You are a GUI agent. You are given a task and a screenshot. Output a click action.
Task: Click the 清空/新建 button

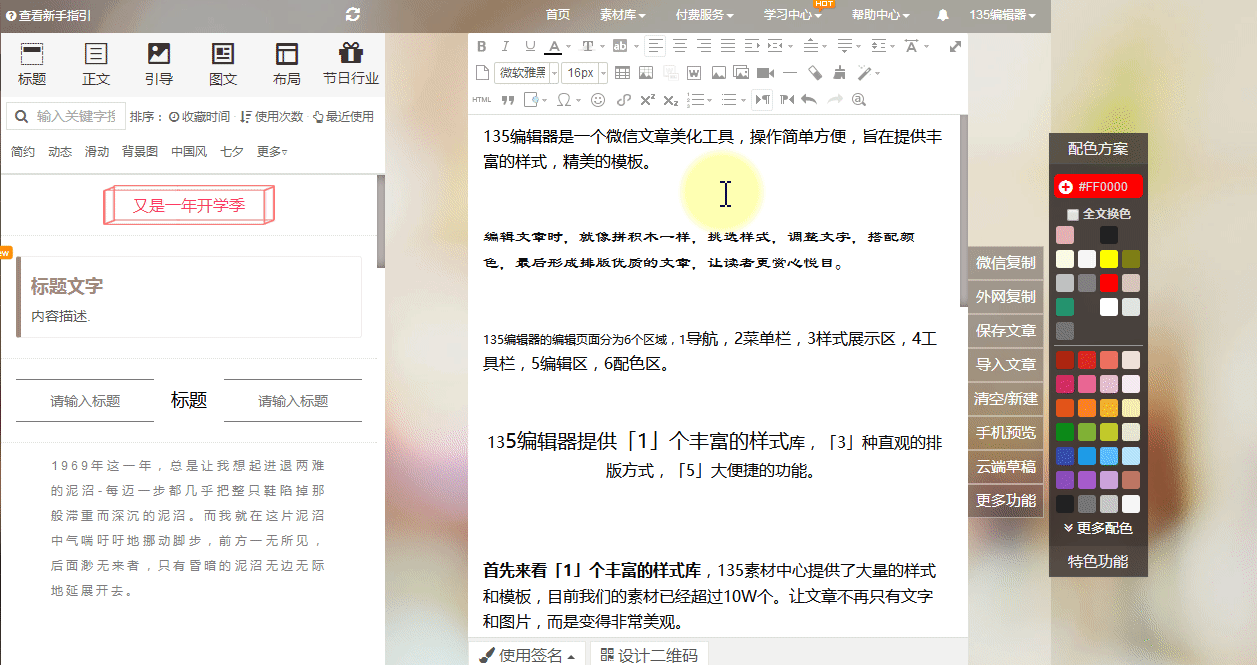click(1006, 399)
